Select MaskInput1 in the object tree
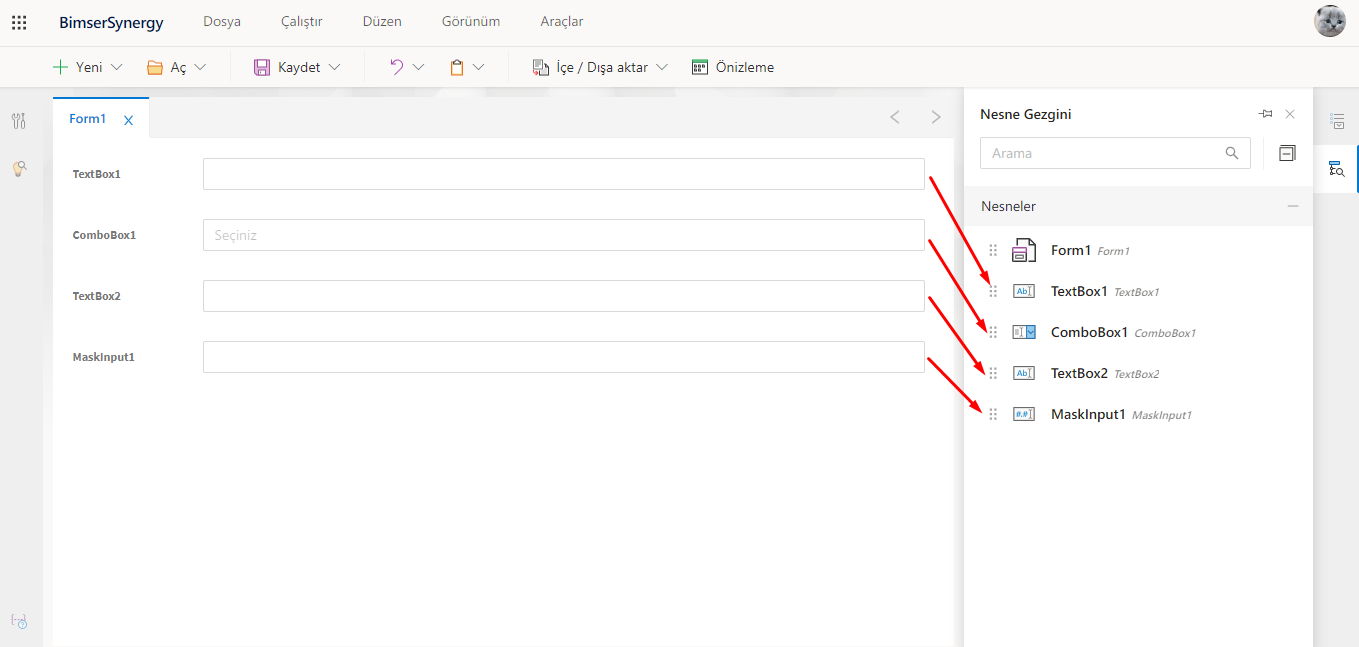 pyautogui.click(x=1087, y=414)
